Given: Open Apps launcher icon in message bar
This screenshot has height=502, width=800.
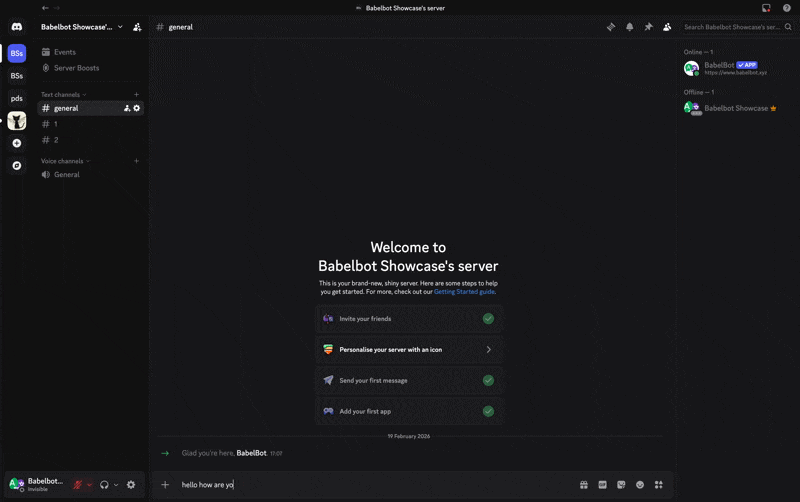Looking at the screenshot, I should (x=659, y=485).
